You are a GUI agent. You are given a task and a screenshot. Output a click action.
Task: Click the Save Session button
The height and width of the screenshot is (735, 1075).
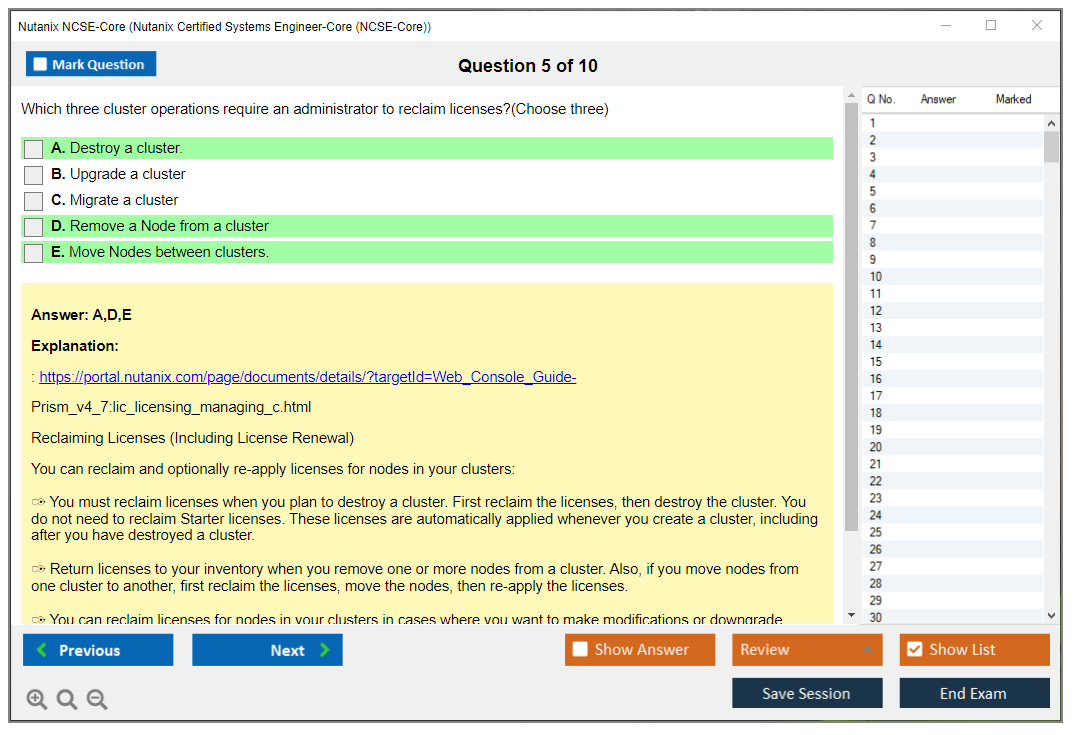(806, 693)
